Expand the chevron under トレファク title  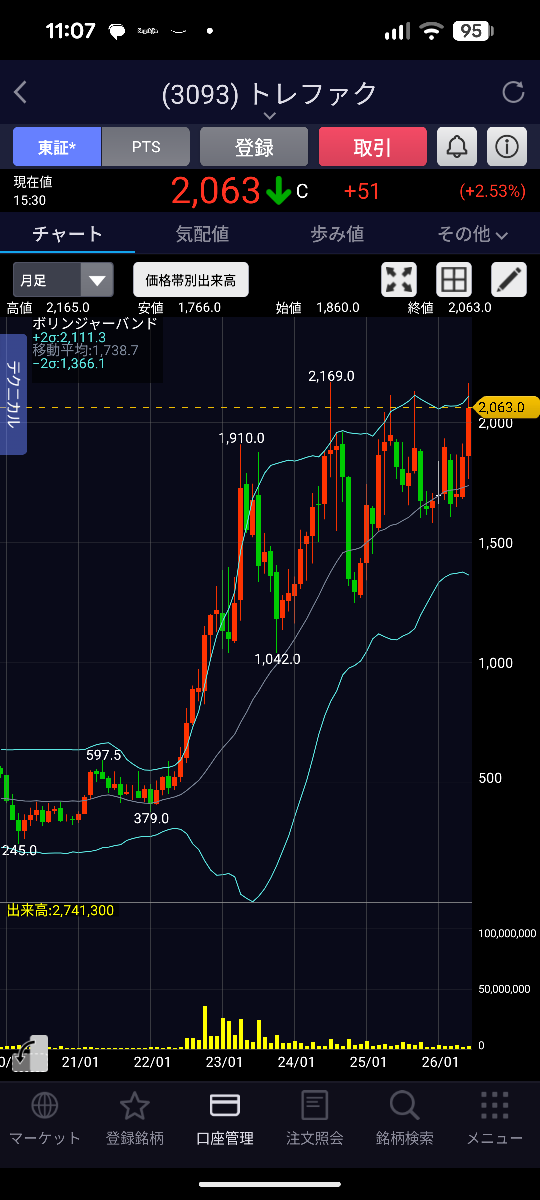[270, 116]
